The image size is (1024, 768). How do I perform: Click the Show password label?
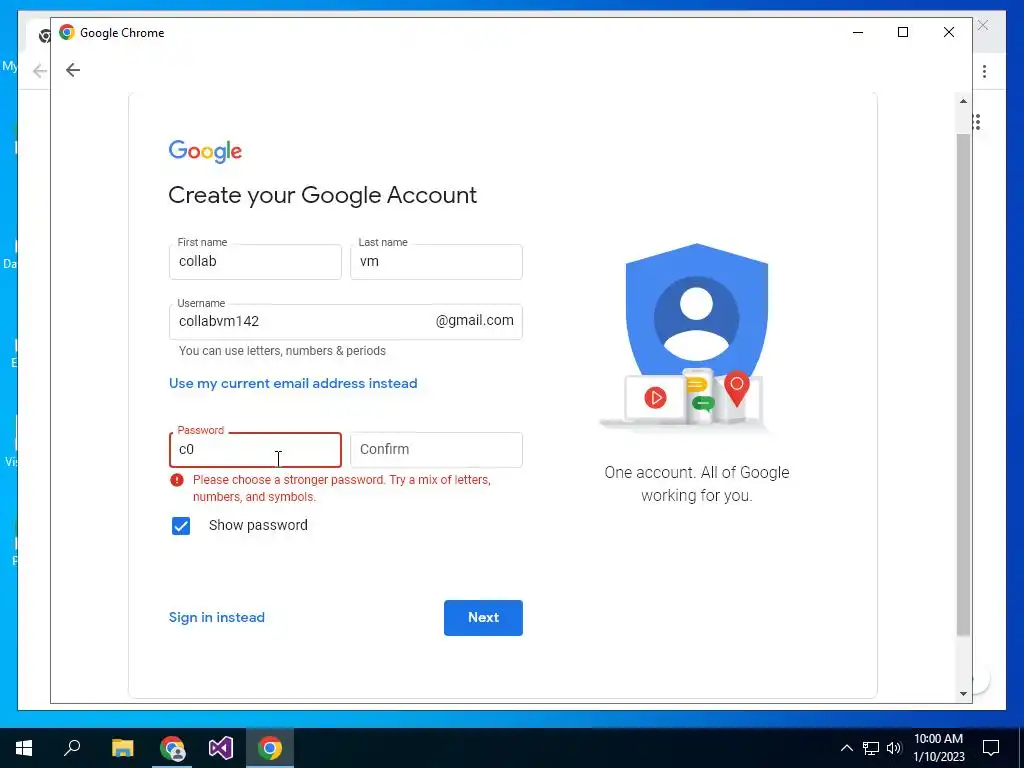coord(258,525)
